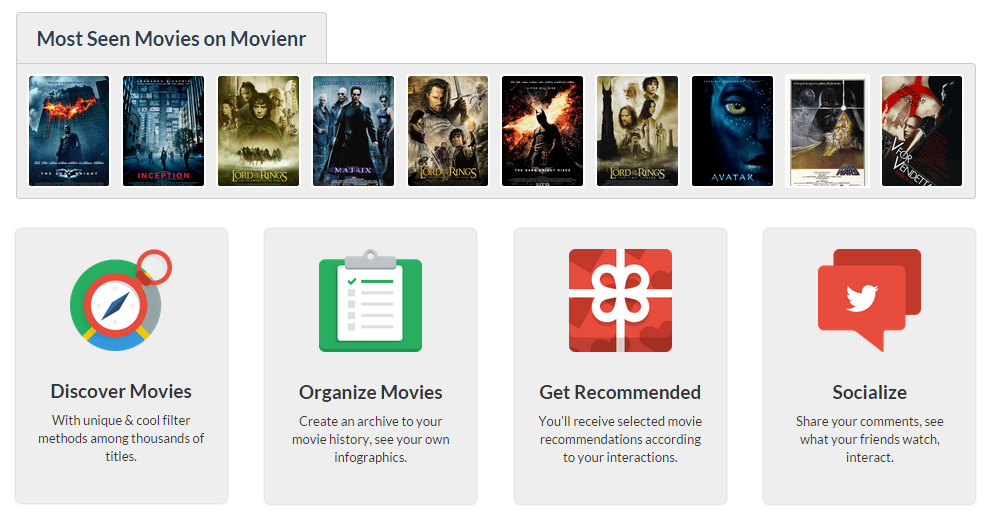Select the Inception movie poster

(163, 131)
